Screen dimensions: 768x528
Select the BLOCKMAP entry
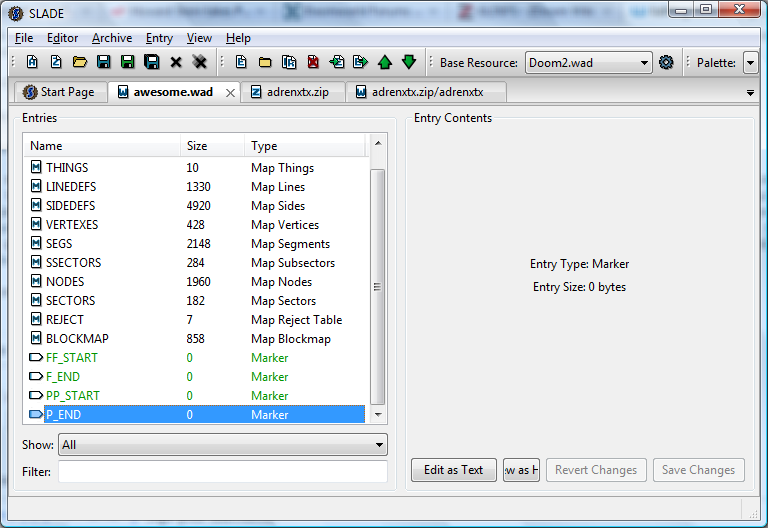coord(195,338)
